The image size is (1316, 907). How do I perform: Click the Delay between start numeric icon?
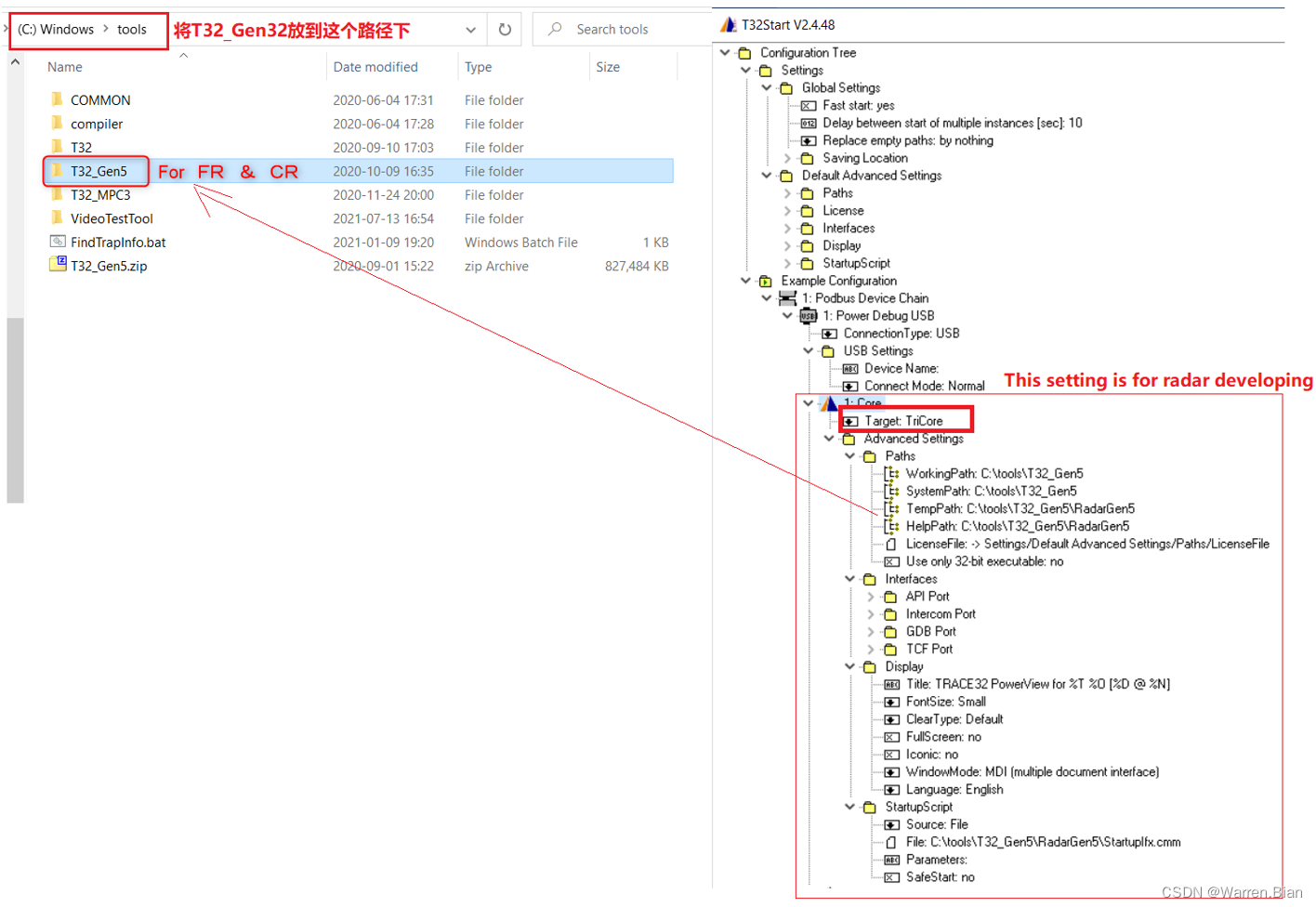click(x=809, y=124)
